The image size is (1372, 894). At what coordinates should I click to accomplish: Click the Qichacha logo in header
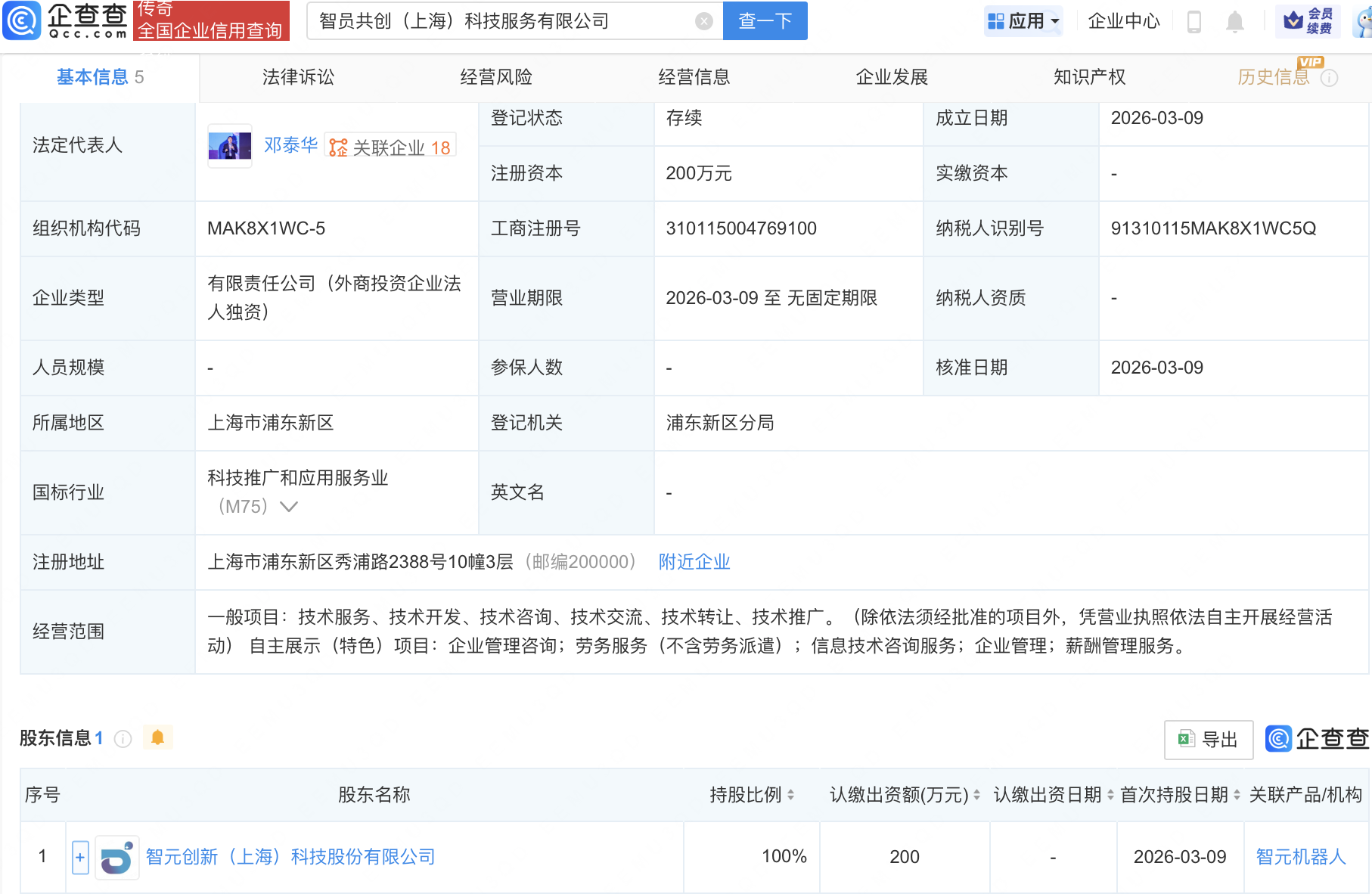[67, 20]
